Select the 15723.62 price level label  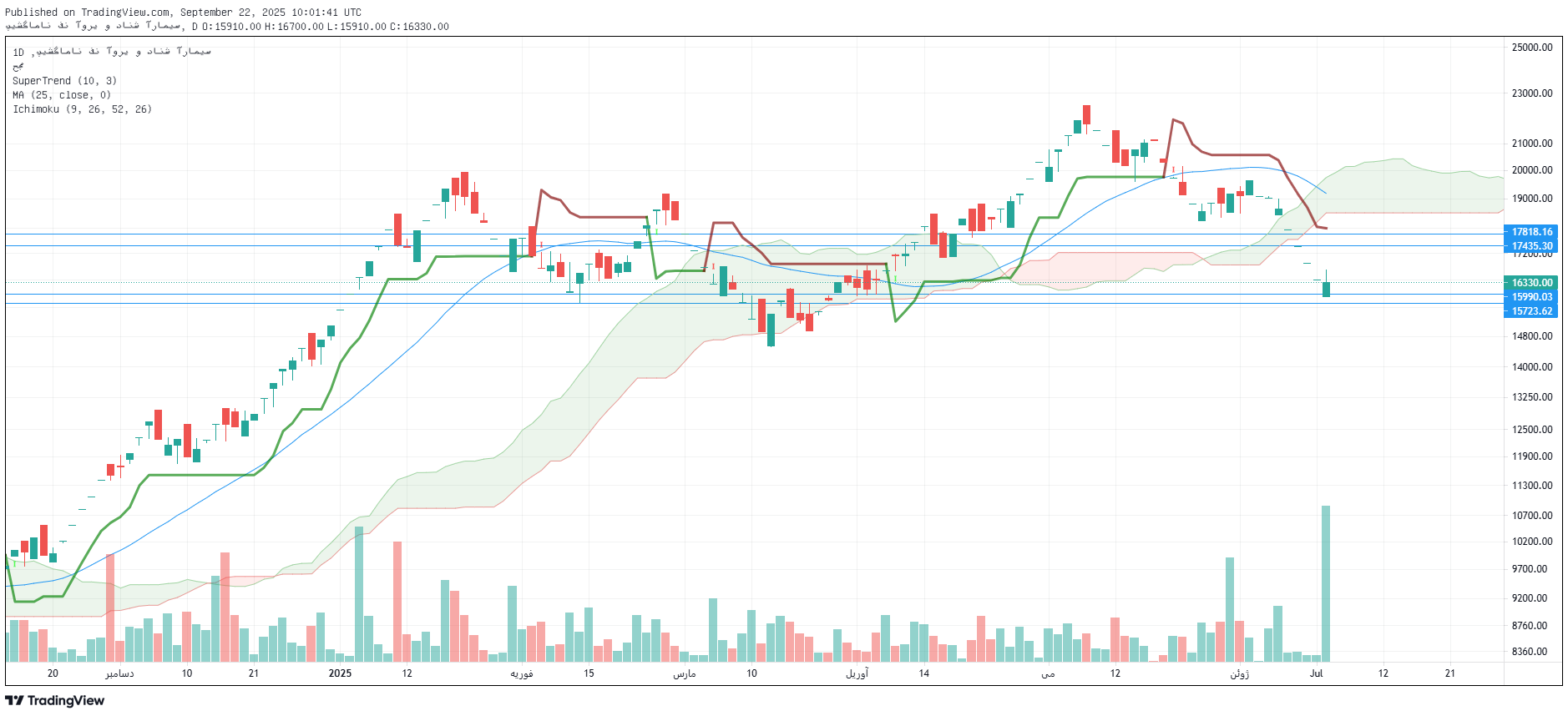click(1531, 311)
